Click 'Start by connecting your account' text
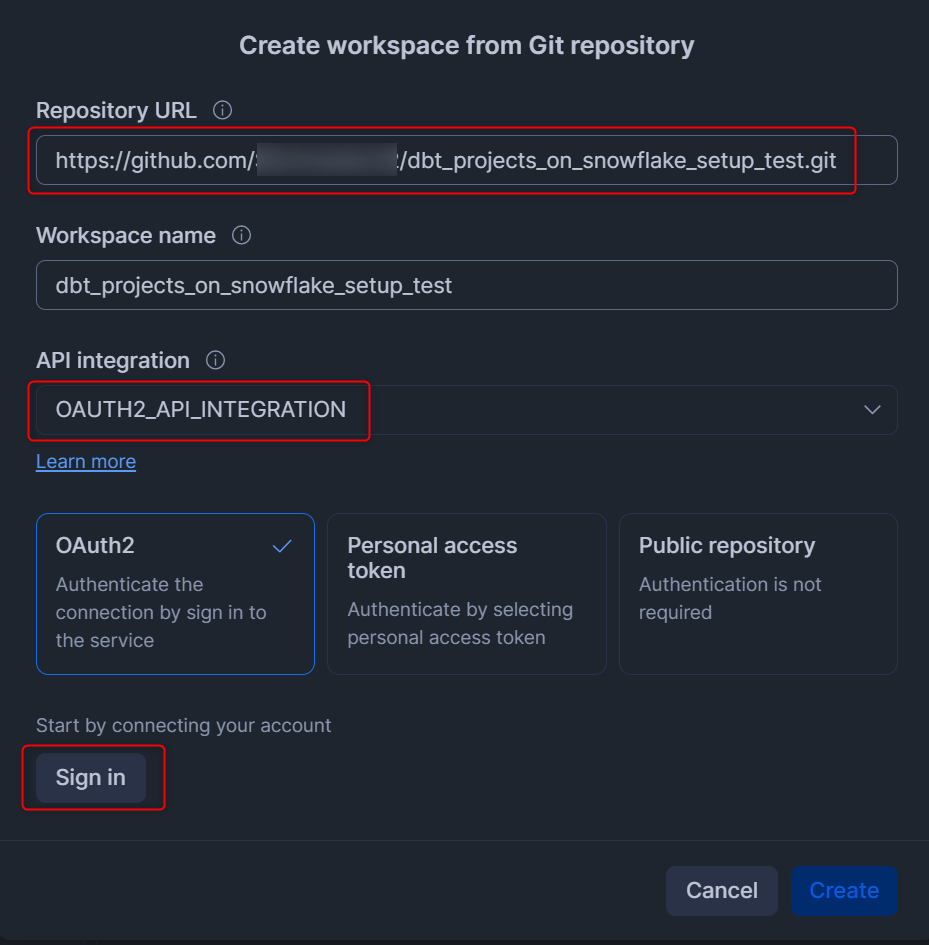 tap(183, 726)
